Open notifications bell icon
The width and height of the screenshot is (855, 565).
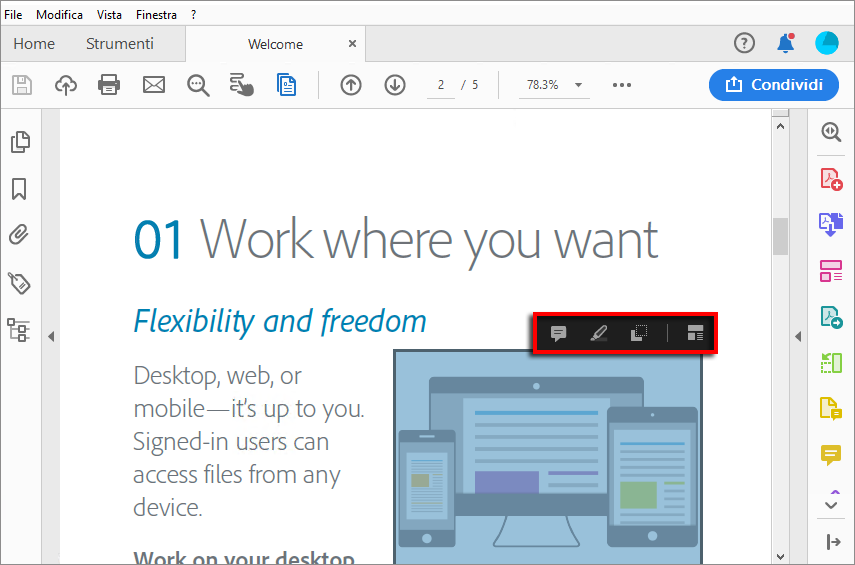point(786,43)
